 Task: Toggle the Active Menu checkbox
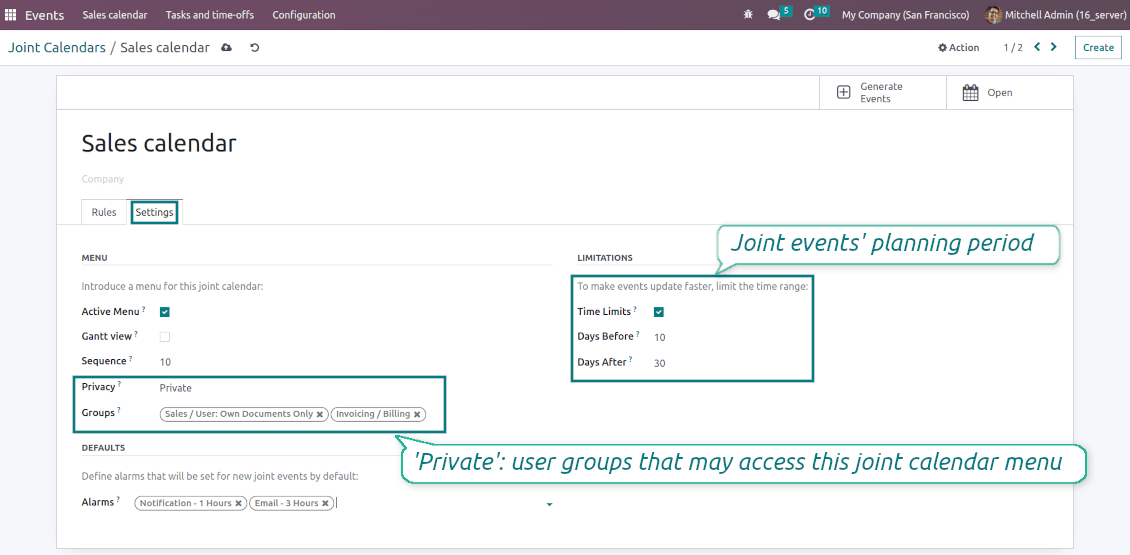point(165,312)
